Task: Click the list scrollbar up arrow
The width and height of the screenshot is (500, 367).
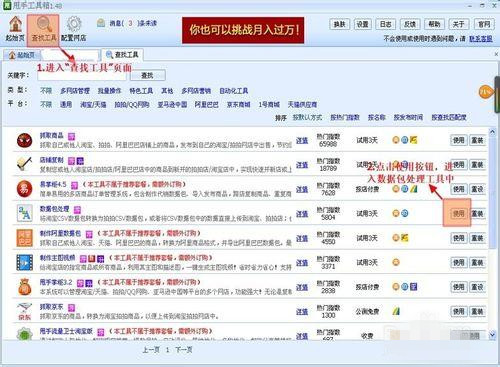Action: coord(493,132)
